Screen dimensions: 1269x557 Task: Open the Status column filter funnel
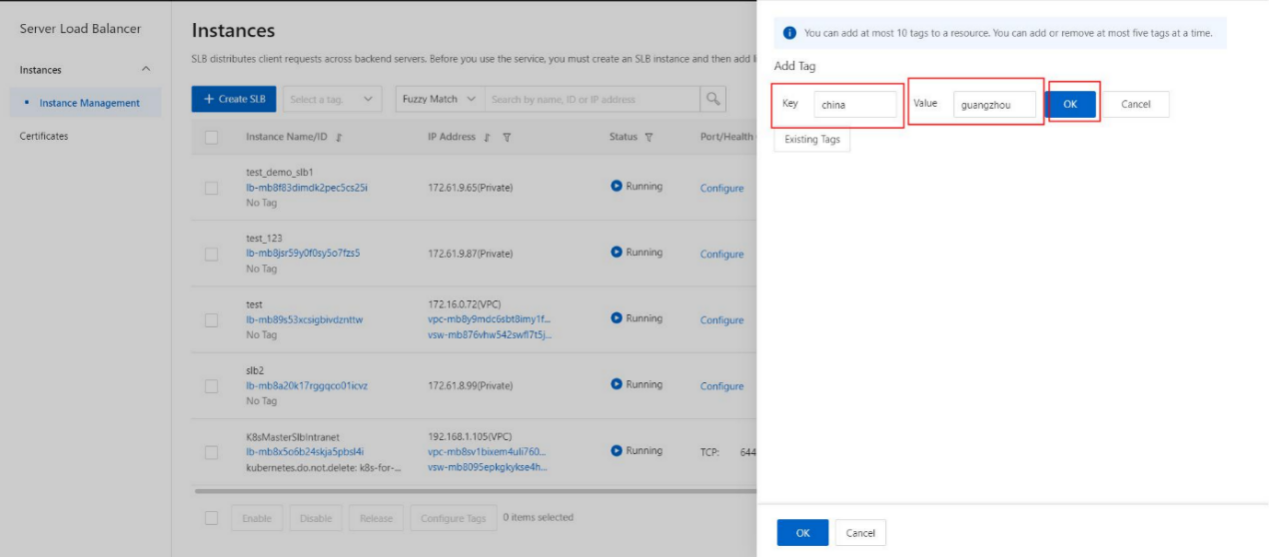coord(649,138)
